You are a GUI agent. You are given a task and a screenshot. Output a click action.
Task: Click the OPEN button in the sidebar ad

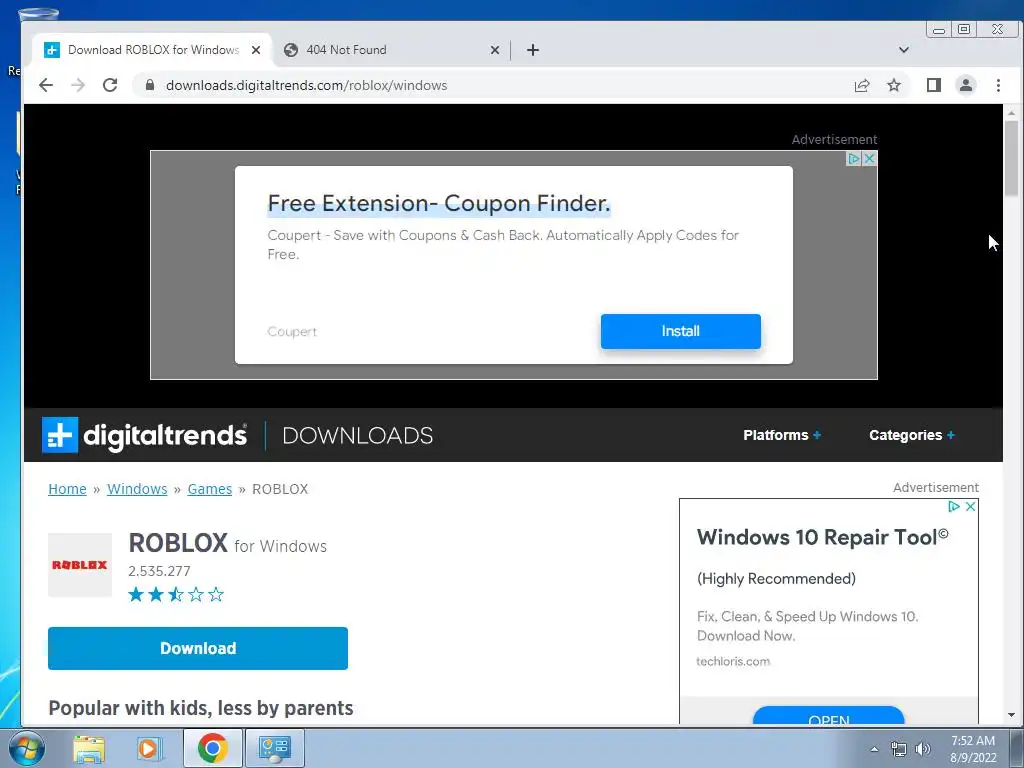tap(829, 716)
